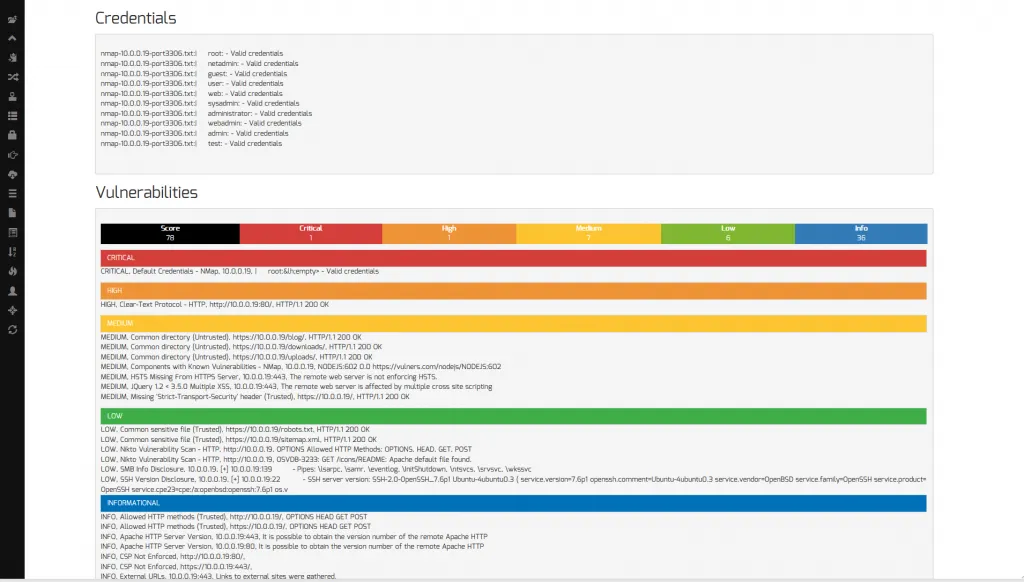Open the folder icon atop the sidebar
This screenshot has width=1024, height=582.
click(x=12, y=20)
